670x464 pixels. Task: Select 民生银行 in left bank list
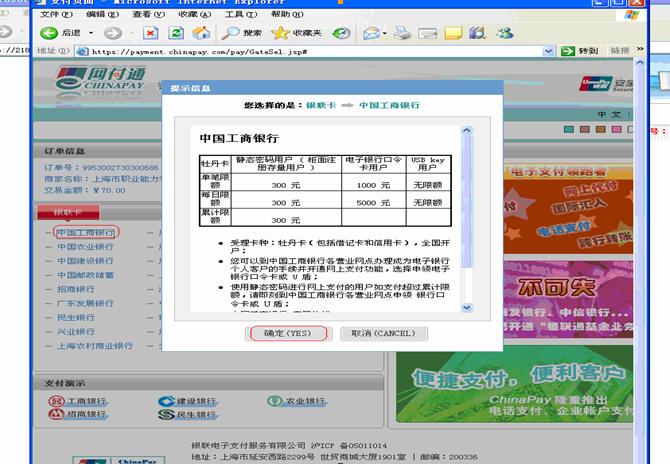pos(76,317)
